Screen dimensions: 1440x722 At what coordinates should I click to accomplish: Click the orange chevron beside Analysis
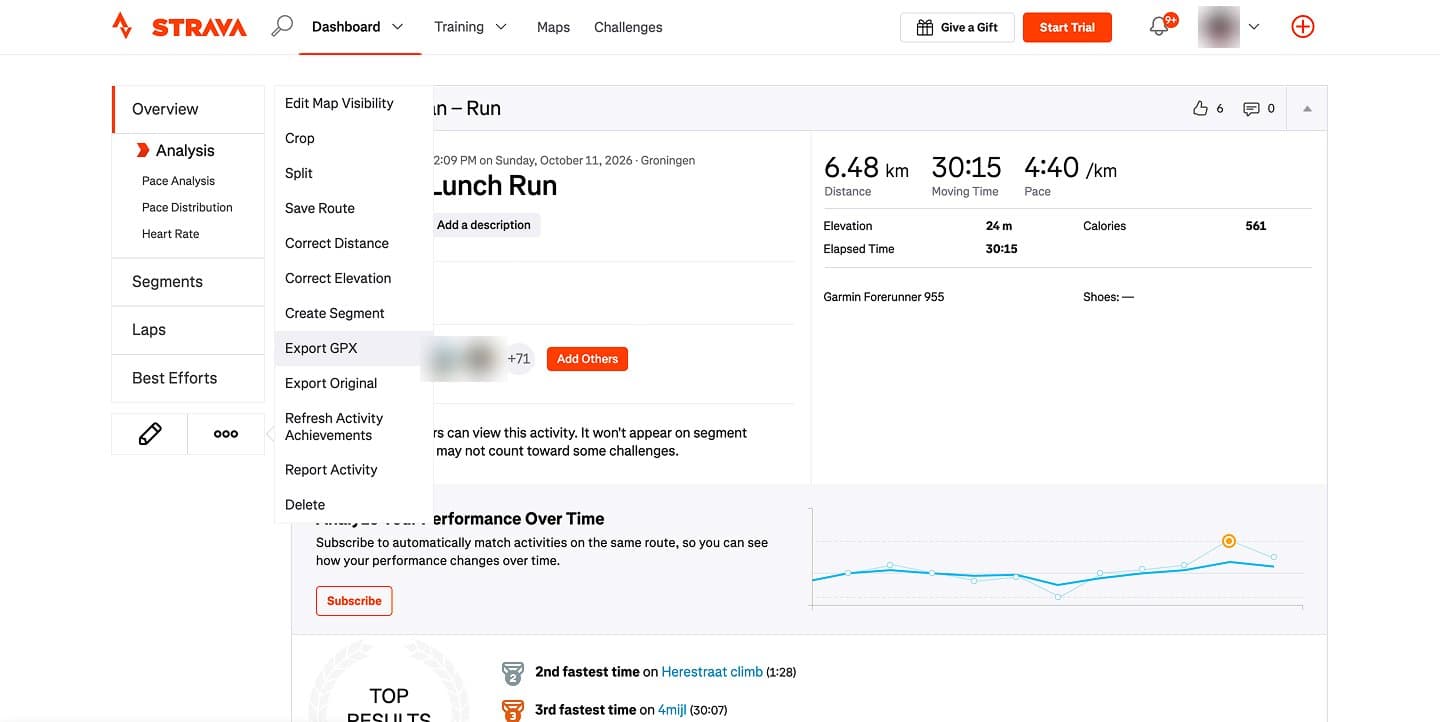pyautogui.click(x=143, y=151)
